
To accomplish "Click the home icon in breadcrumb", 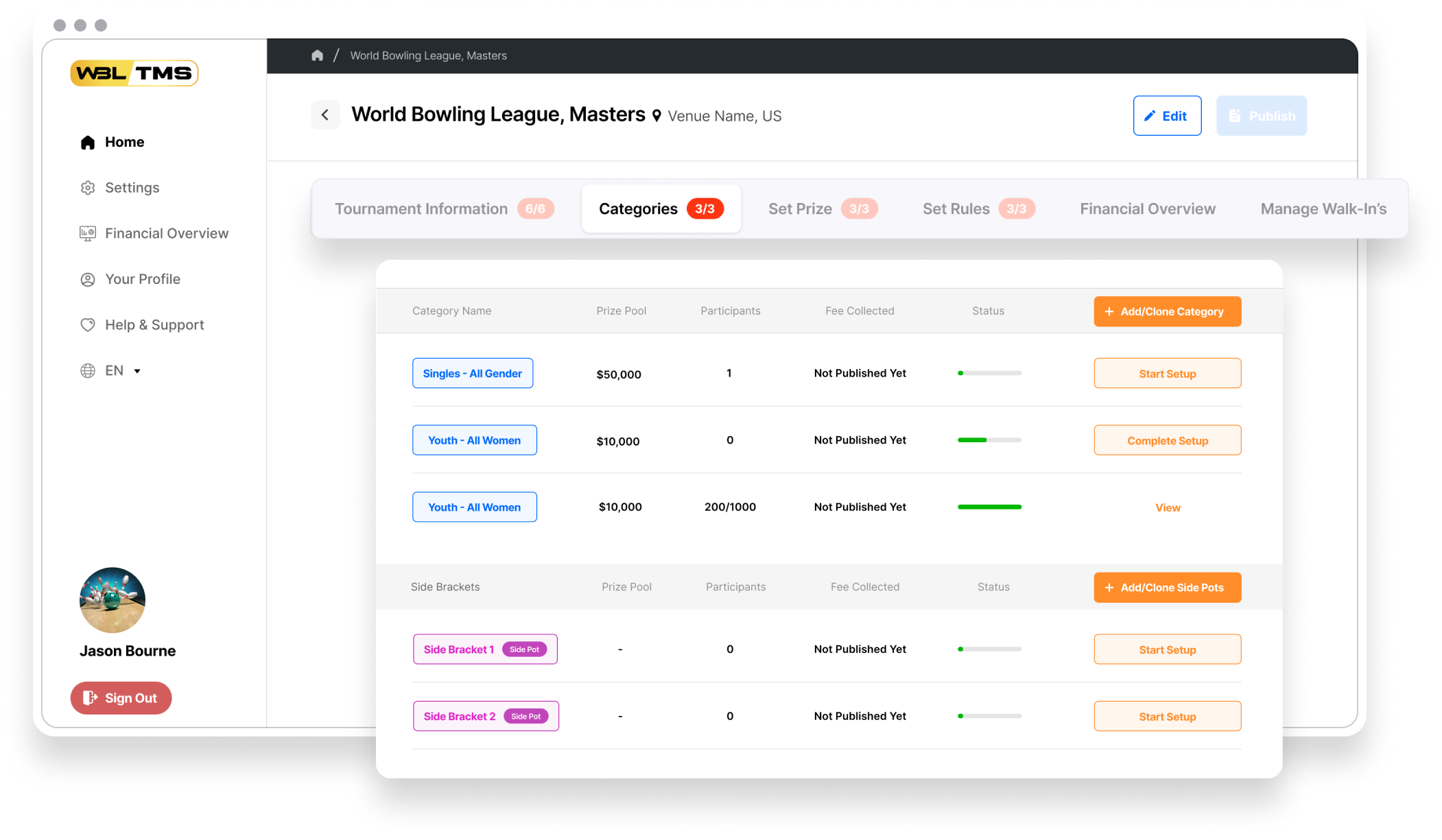I will pos(317,56).
